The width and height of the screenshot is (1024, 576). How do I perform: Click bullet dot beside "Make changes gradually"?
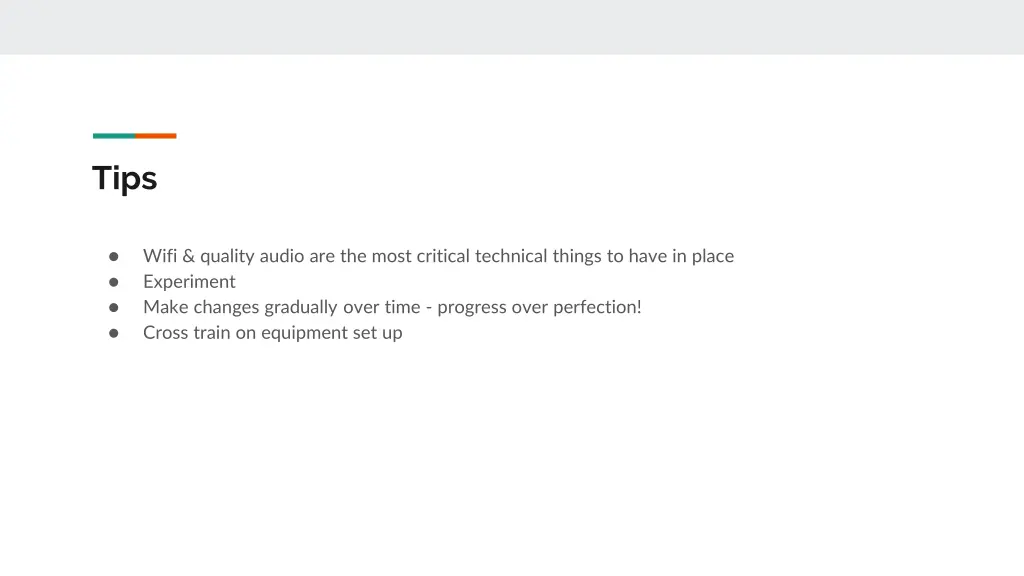point(114,308)
